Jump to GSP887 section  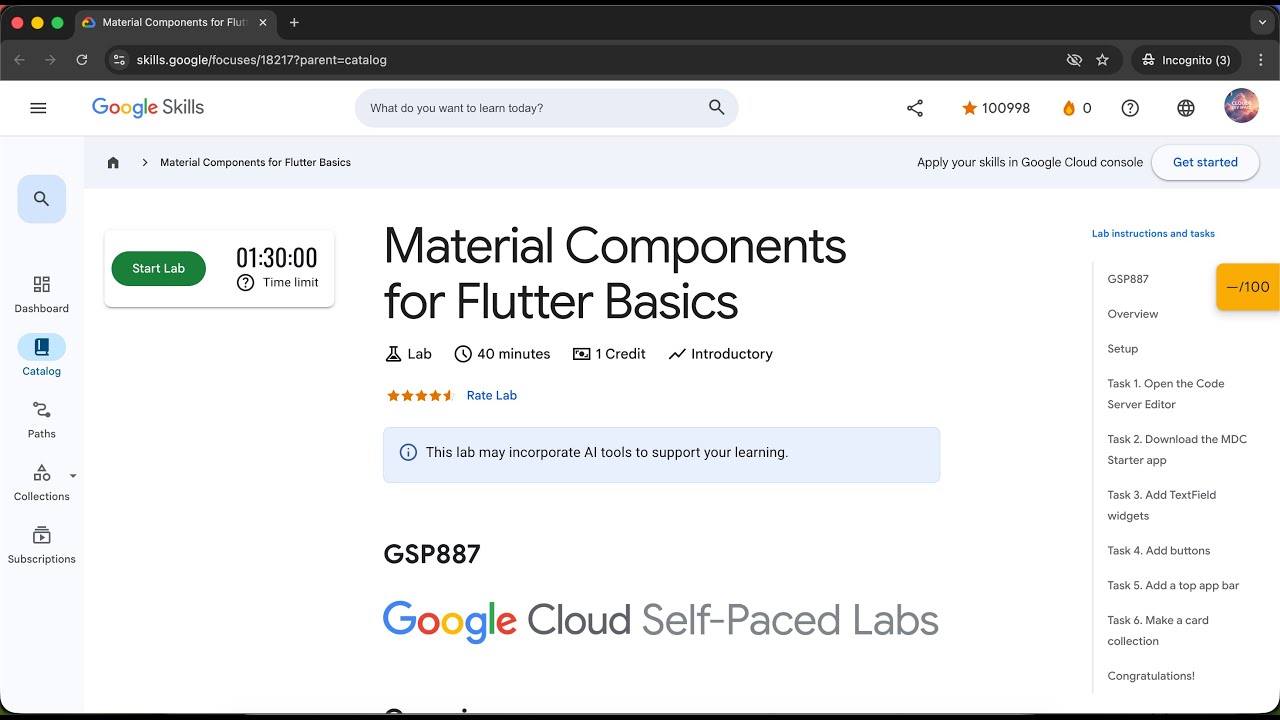1128,279
